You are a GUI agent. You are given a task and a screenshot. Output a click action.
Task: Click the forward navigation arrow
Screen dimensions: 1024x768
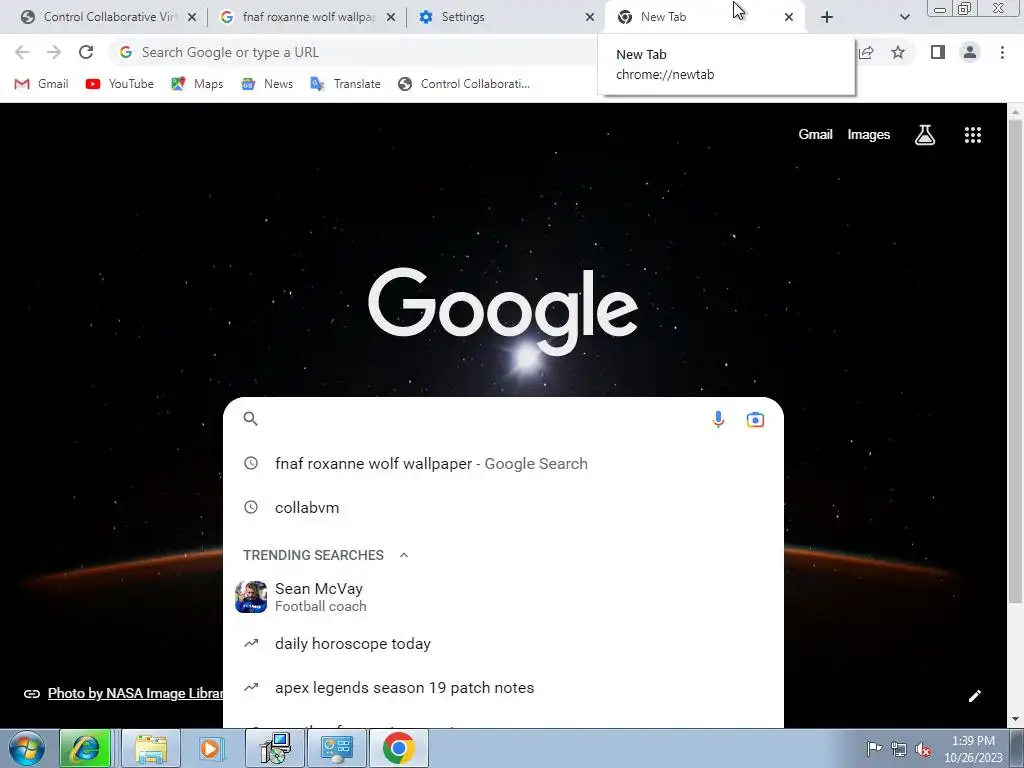pyautogui.click(x=54, y=52)
